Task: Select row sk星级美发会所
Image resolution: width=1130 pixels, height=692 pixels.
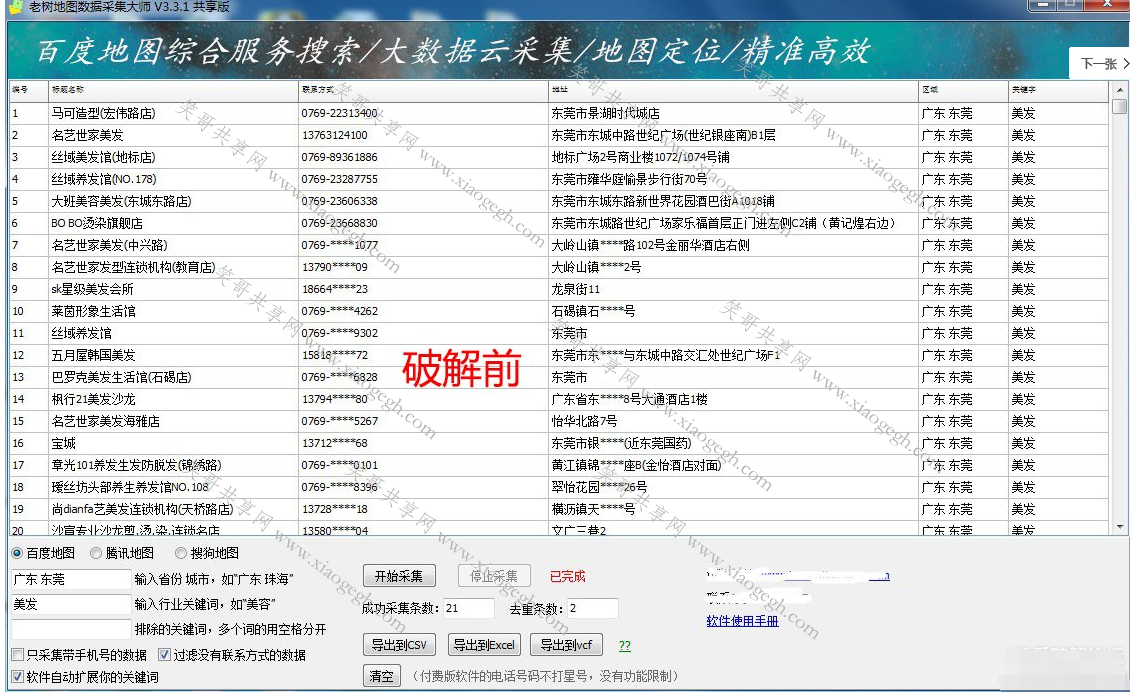Action: click(559, 289)
